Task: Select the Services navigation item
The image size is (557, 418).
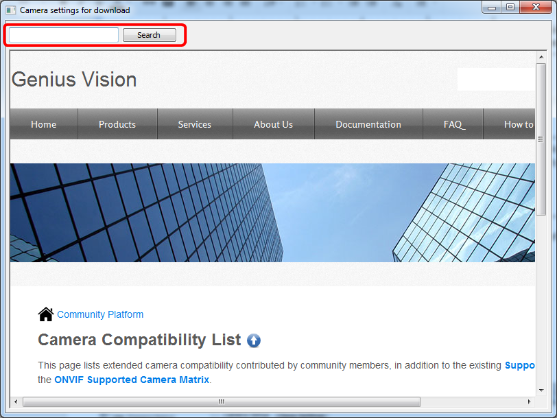Action: click(195, 124)
